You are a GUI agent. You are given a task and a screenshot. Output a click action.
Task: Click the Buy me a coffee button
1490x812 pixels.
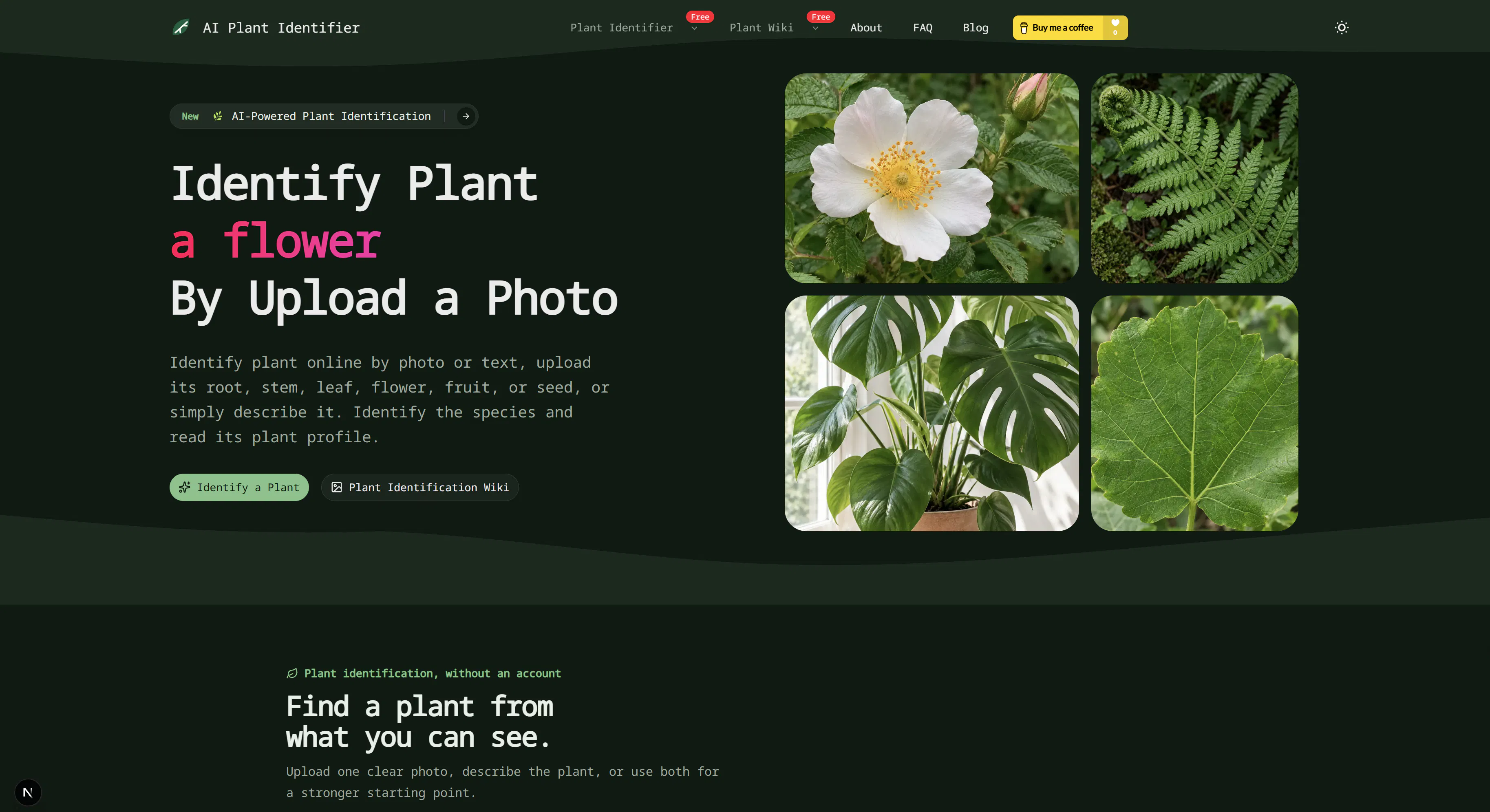coord(1069,28)
